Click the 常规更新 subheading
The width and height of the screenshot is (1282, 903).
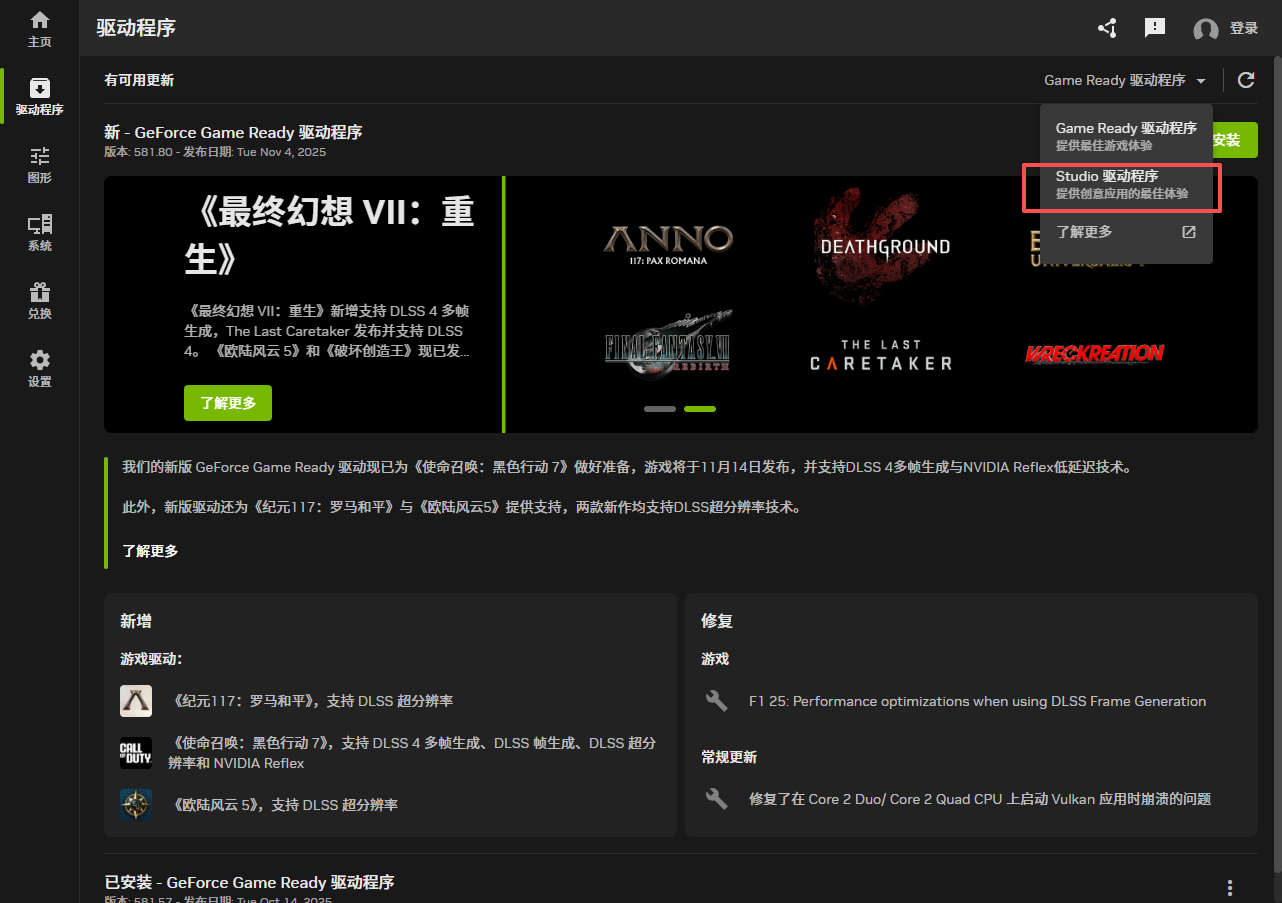coord(729,757)
